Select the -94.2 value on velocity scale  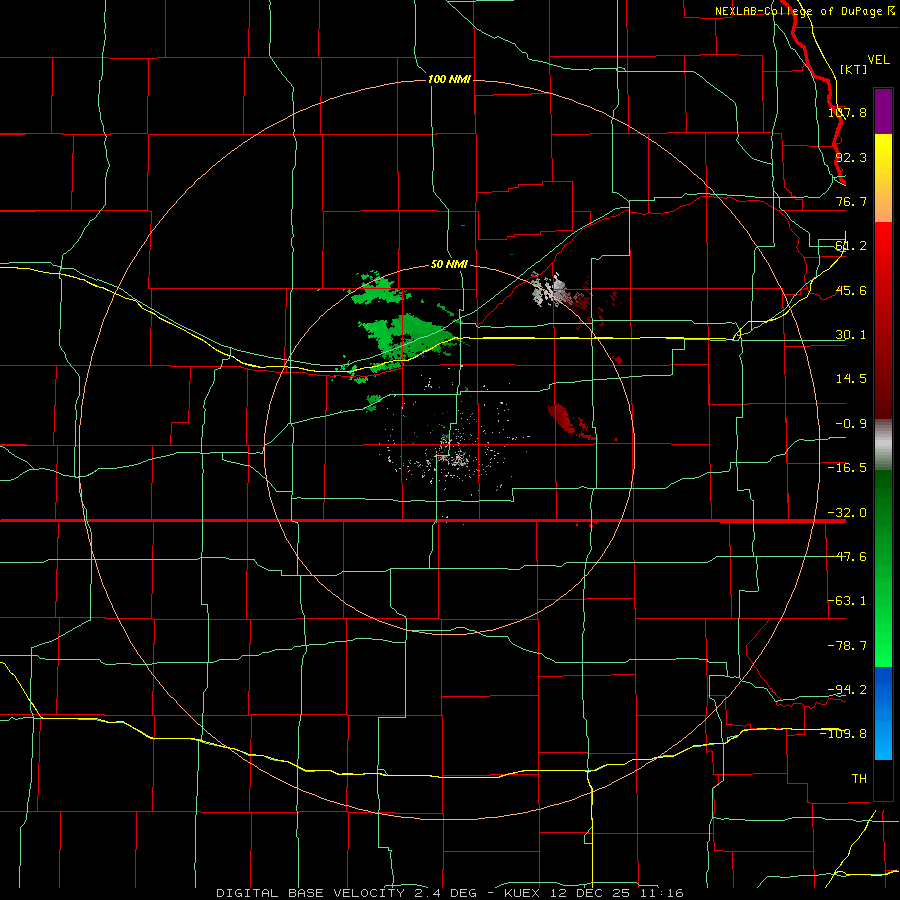coord(847,689)
